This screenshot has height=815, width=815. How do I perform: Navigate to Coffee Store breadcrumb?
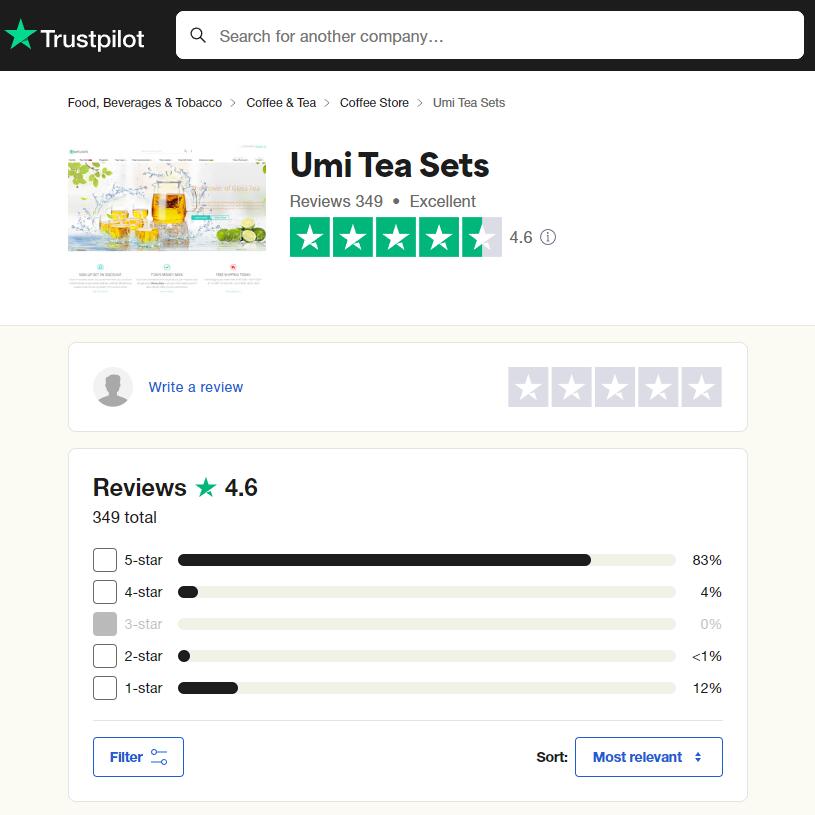[374, 103]
